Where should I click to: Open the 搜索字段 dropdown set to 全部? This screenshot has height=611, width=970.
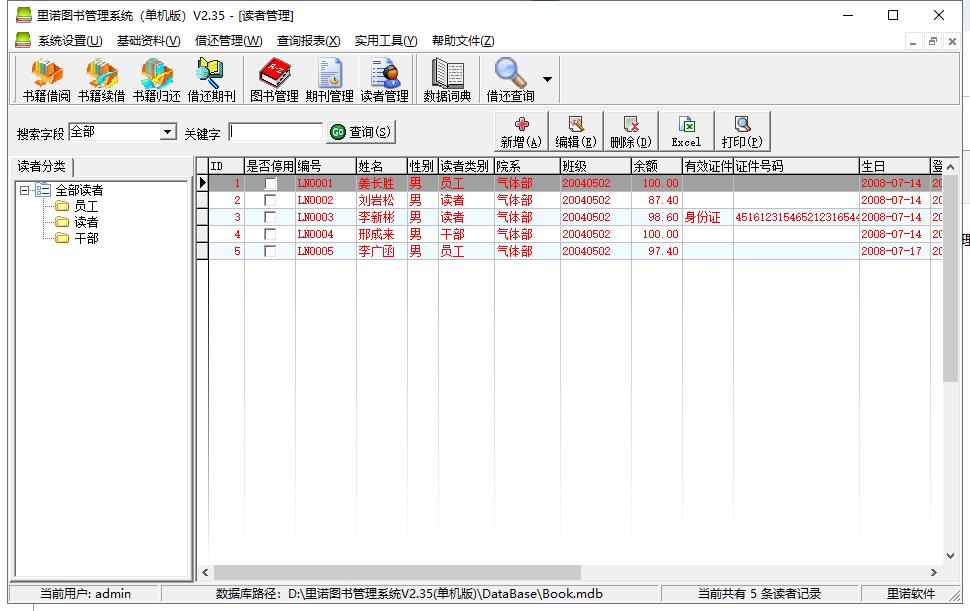click(167, 132)
